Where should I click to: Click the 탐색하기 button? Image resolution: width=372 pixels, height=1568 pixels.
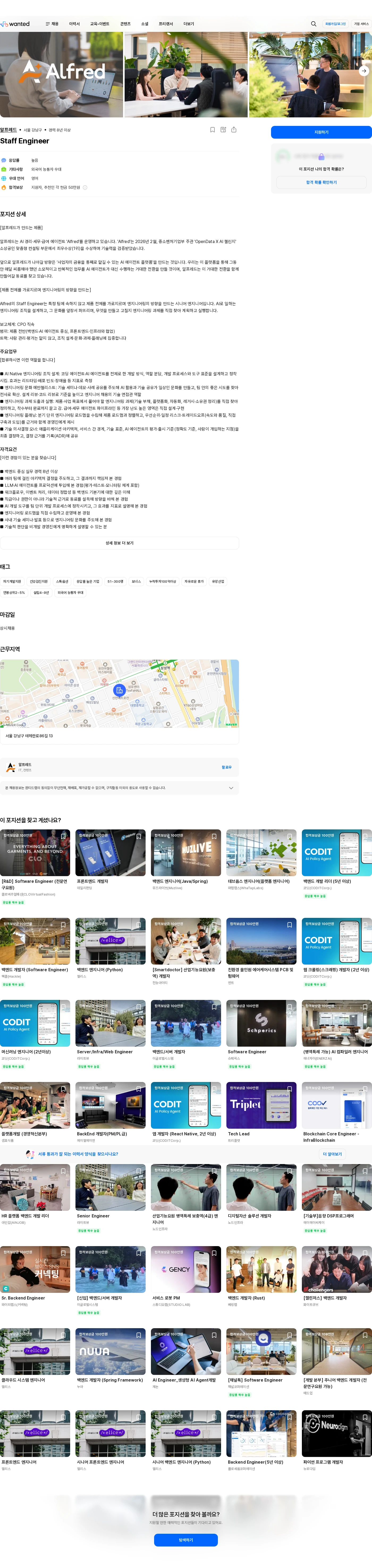[x=186, y=1540]
